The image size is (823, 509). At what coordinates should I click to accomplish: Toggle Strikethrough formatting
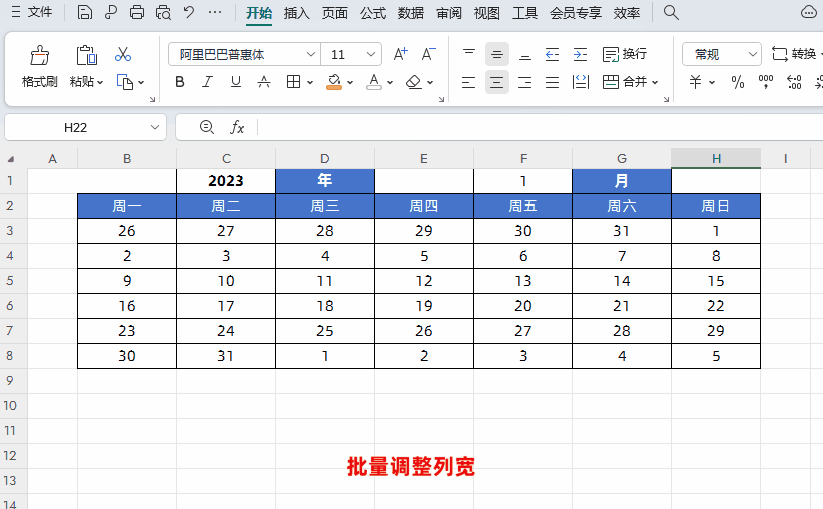click(264, 81)
